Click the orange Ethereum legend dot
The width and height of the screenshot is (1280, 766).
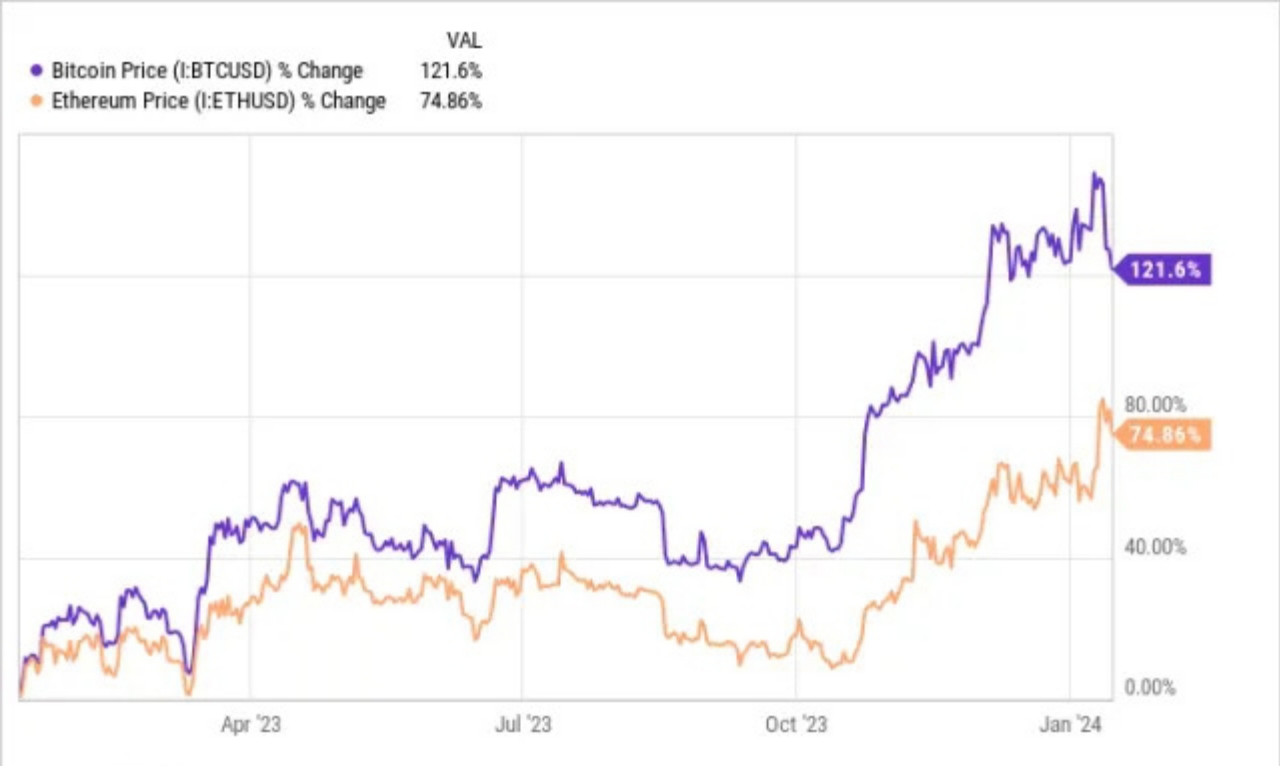(x=37, y=101)
